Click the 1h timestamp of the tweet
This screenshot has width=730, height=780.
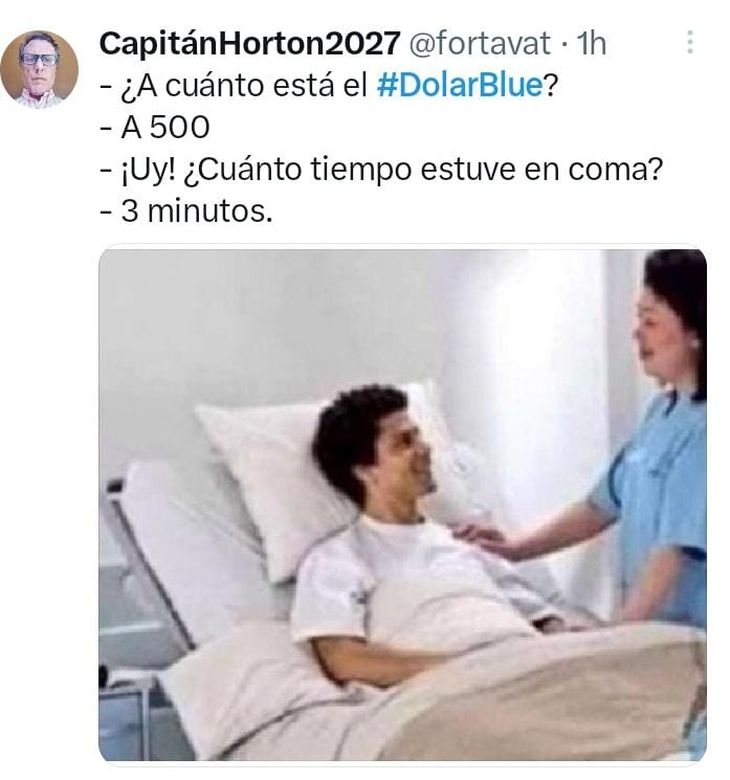[591, 43]
